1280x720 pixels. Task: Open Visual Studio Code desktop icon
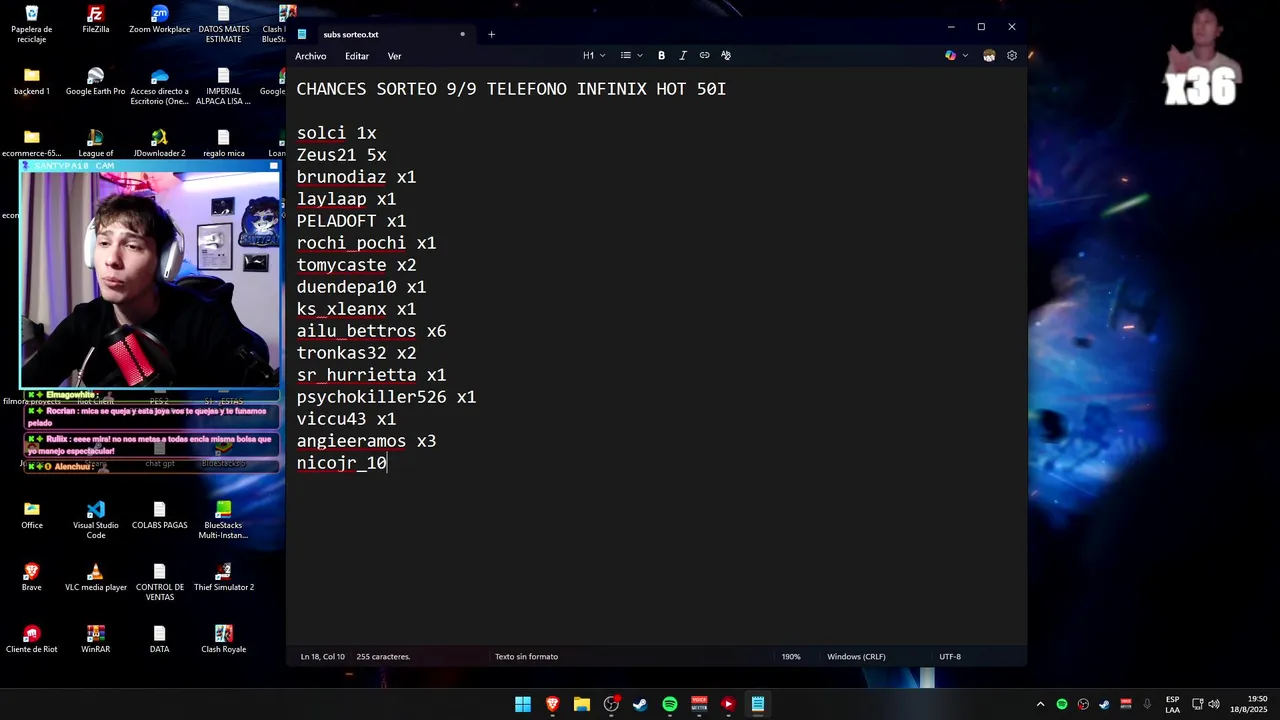pos(96,520)
